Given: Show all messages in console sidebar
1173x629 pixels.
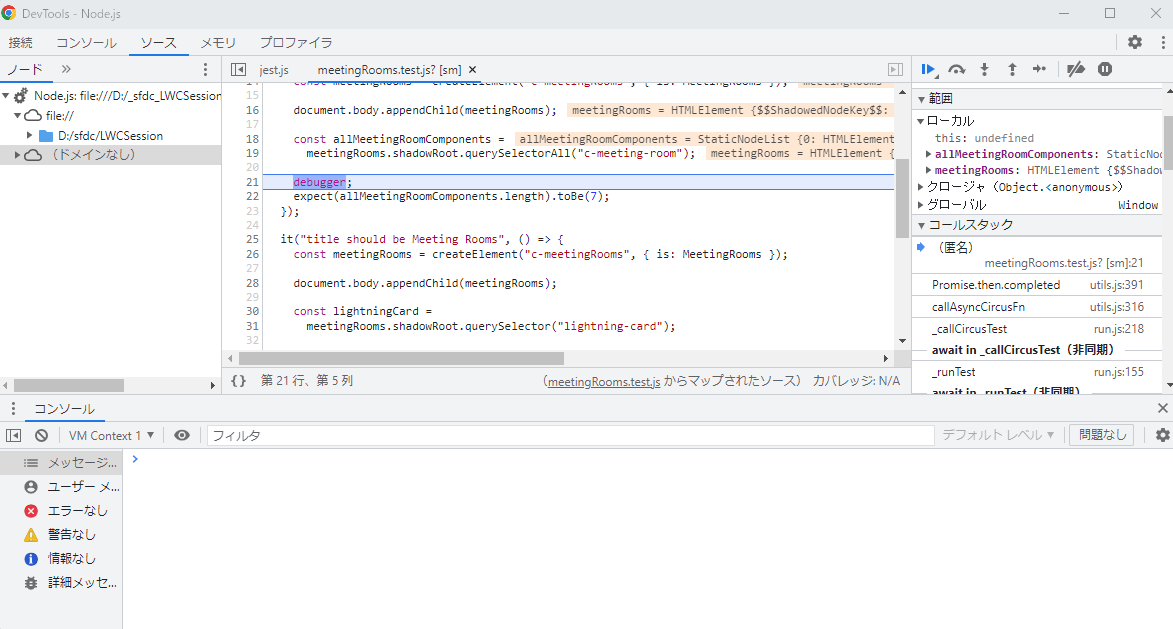Looking at the screenshot, I should click(61, 463).
